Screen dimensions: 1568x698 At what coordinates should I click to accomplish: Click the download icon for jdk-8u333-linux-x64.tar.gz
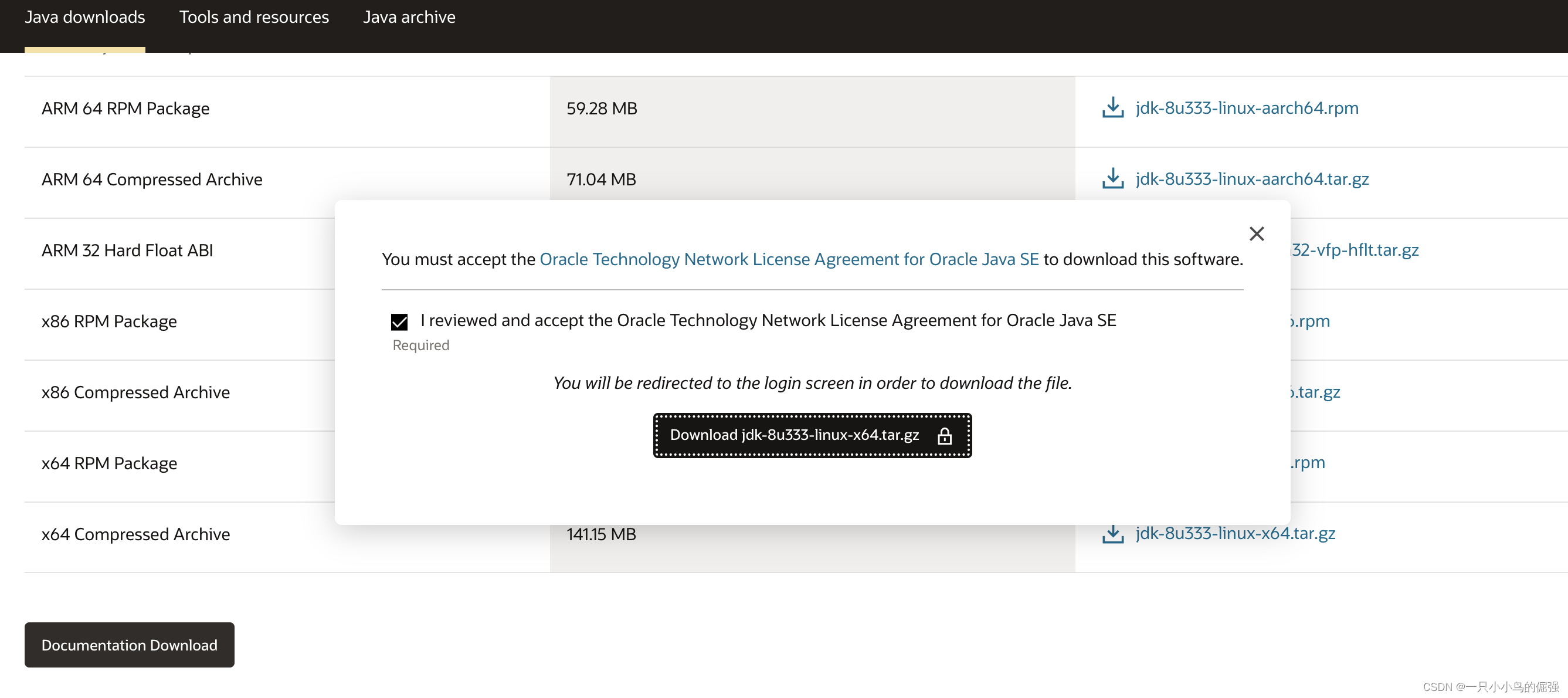1113,533
